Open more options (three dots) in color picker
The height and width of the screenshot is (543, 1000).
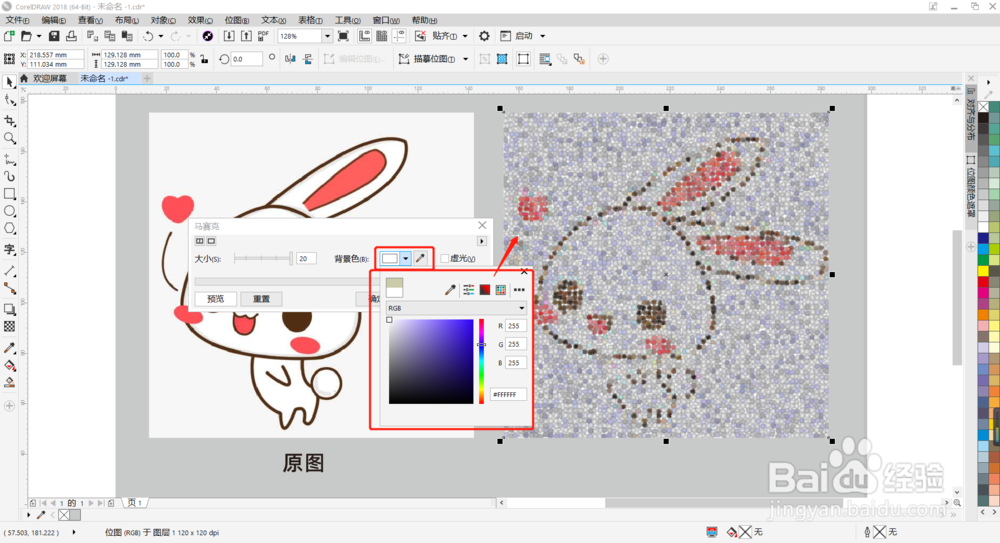[519, 290]
